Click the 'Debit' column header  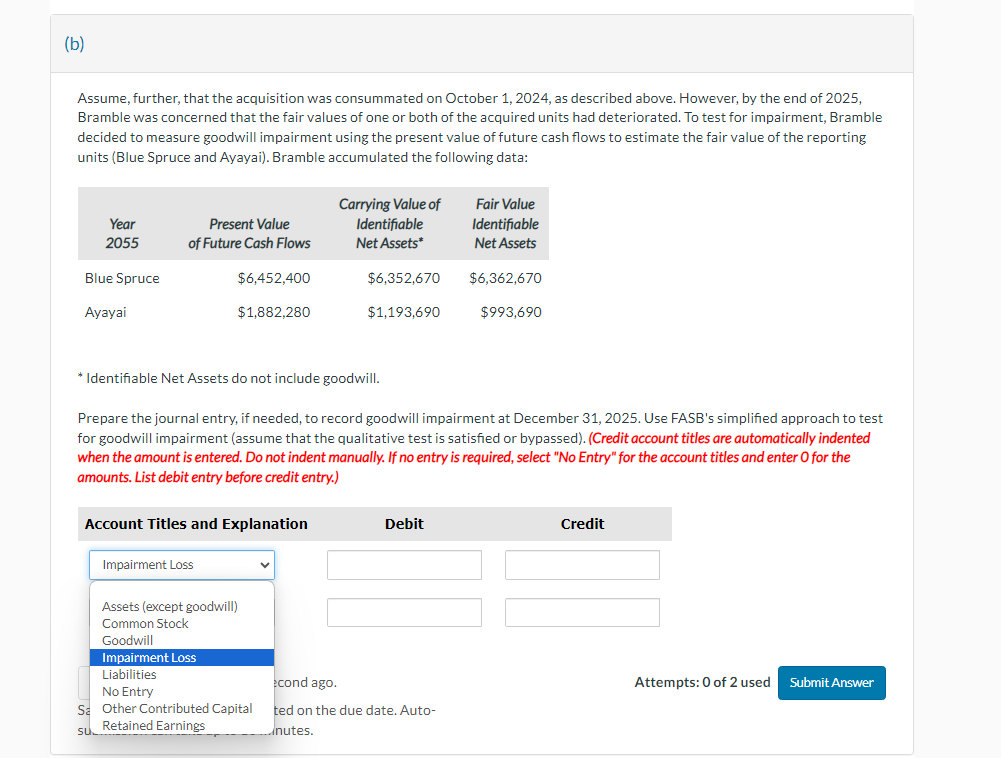click(404, 524)
